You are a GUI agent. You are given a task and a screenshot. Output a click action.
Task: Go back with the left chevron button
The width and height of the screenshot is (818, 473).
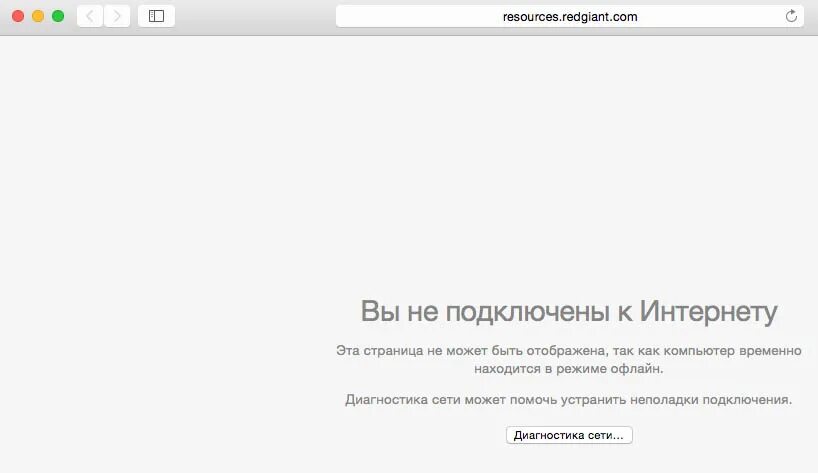pyautogui.click(x=90, y=16)
